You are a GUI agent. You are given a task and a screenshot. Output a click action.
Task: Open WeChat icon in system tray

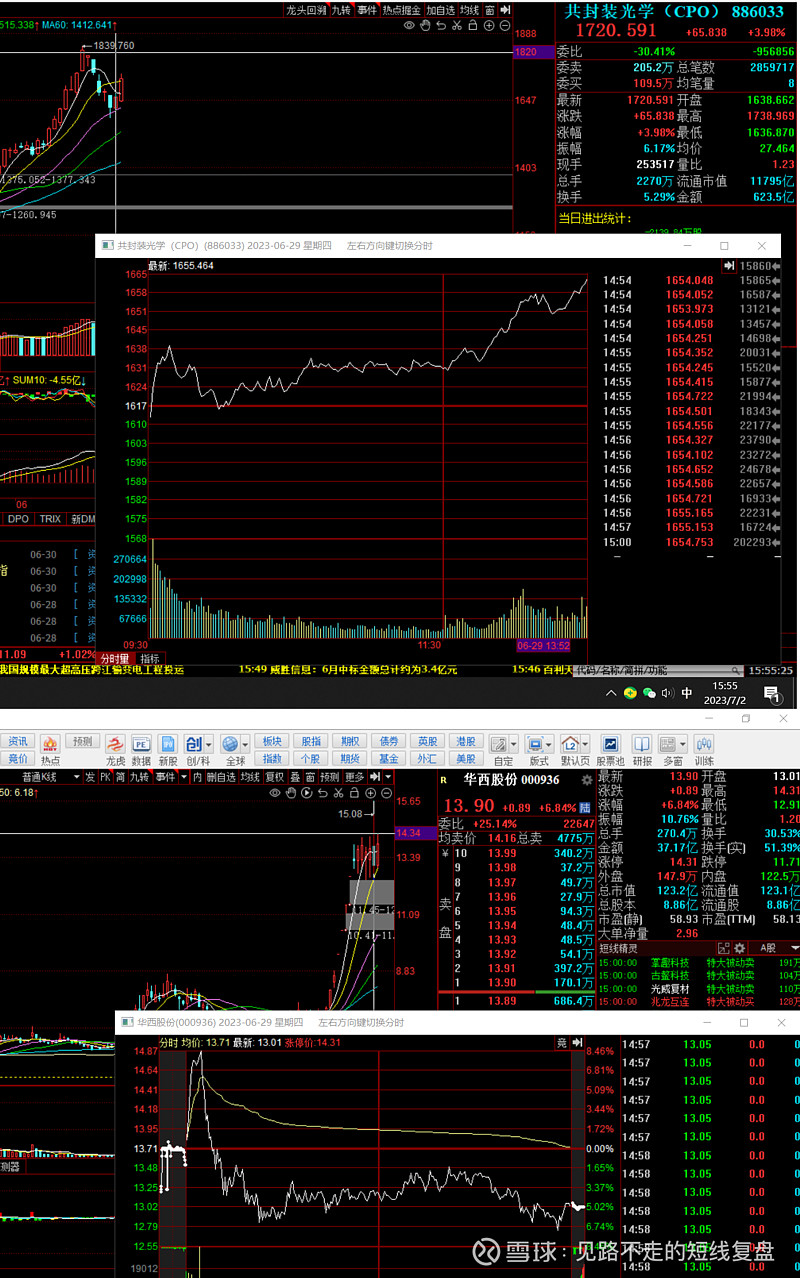pos(649,692)
